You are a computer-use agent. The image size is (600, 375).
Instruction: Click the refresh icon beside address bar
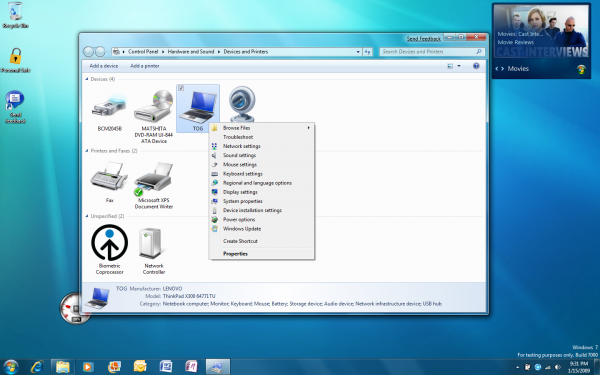point(367,52)
